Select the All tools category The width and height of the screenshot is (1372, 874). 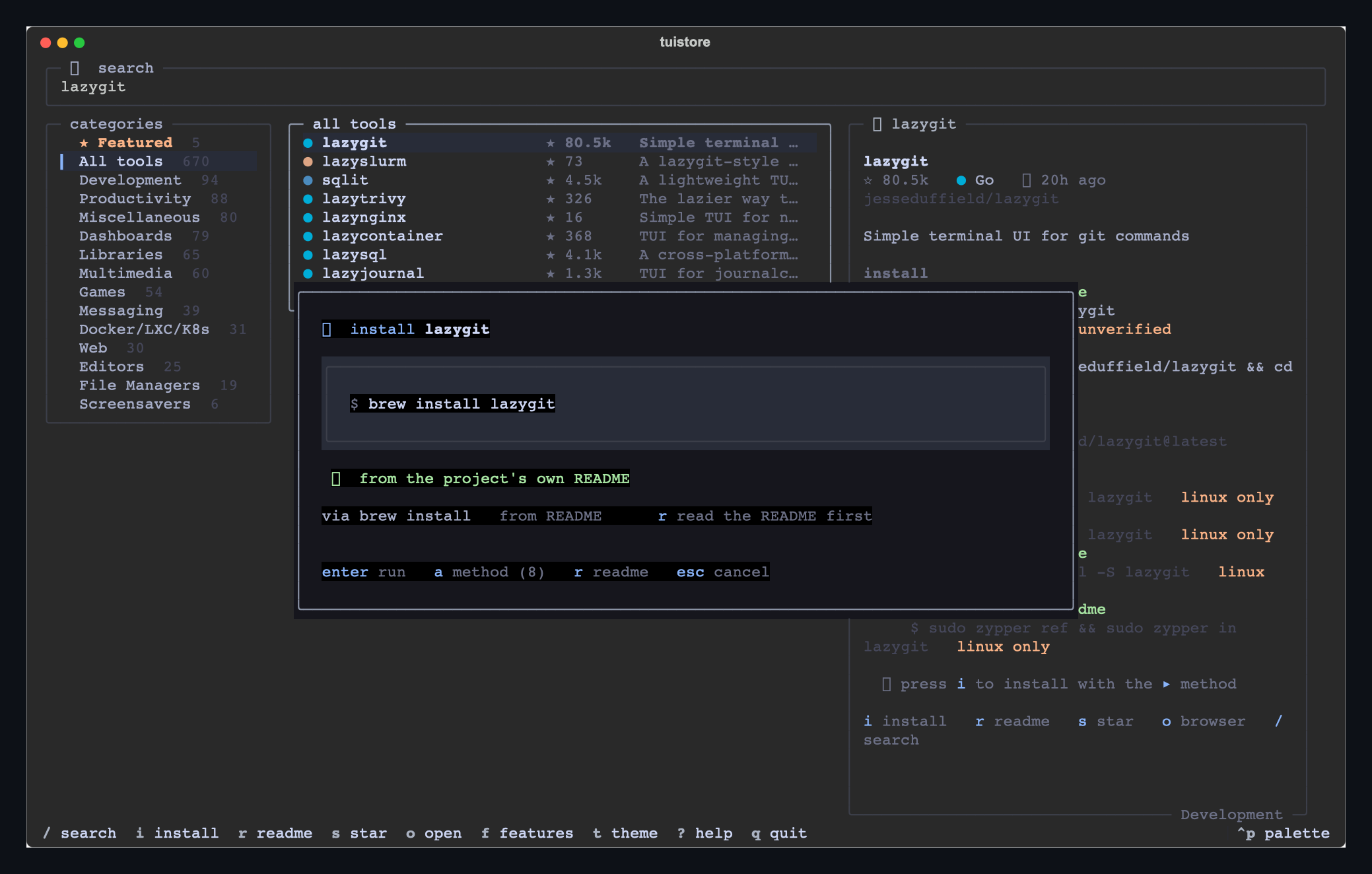[158, 161]
